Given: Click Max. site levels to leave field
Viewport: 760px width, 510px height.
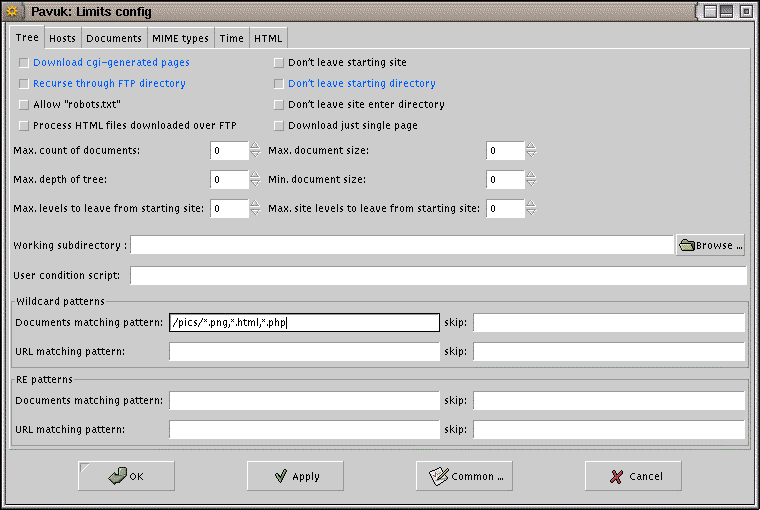Looking at the screenshot, I should point(506,208).
